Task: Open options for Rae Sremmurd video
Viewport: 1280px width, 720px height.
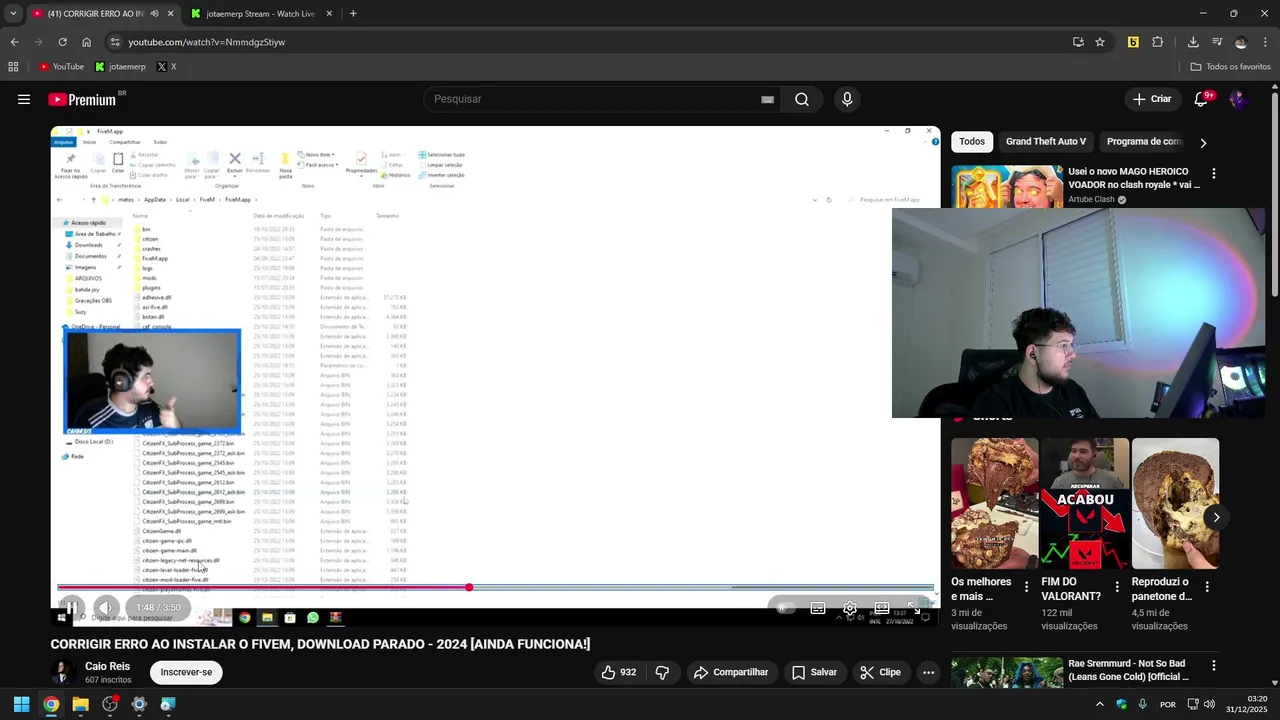Action: click(1214, 666)
